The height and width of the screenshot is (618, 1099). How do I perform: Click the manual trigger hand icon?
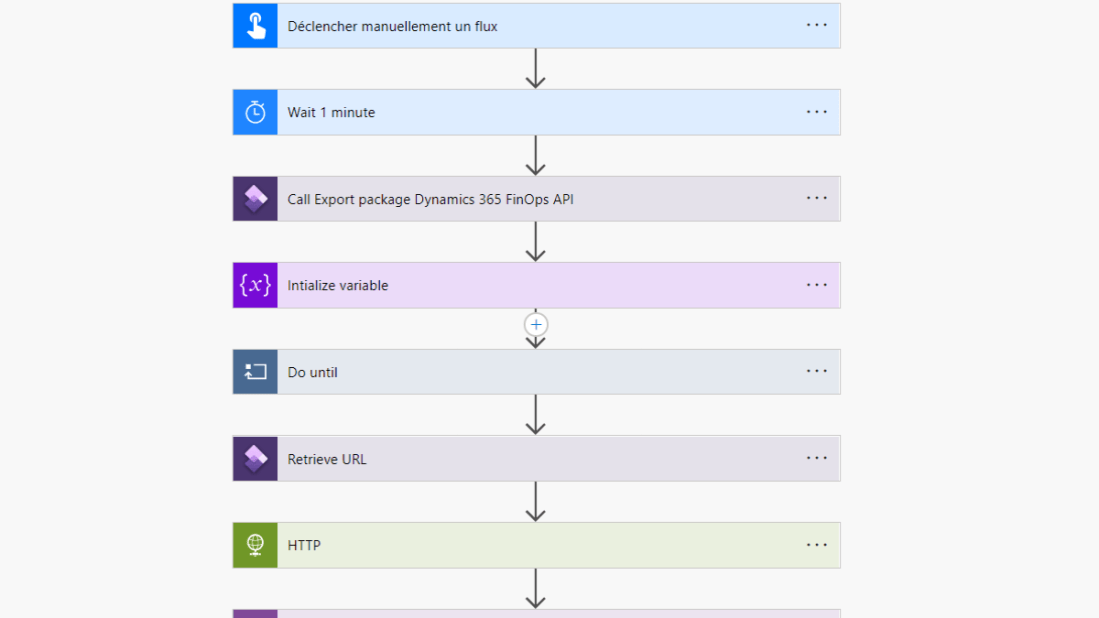(255, 26)
